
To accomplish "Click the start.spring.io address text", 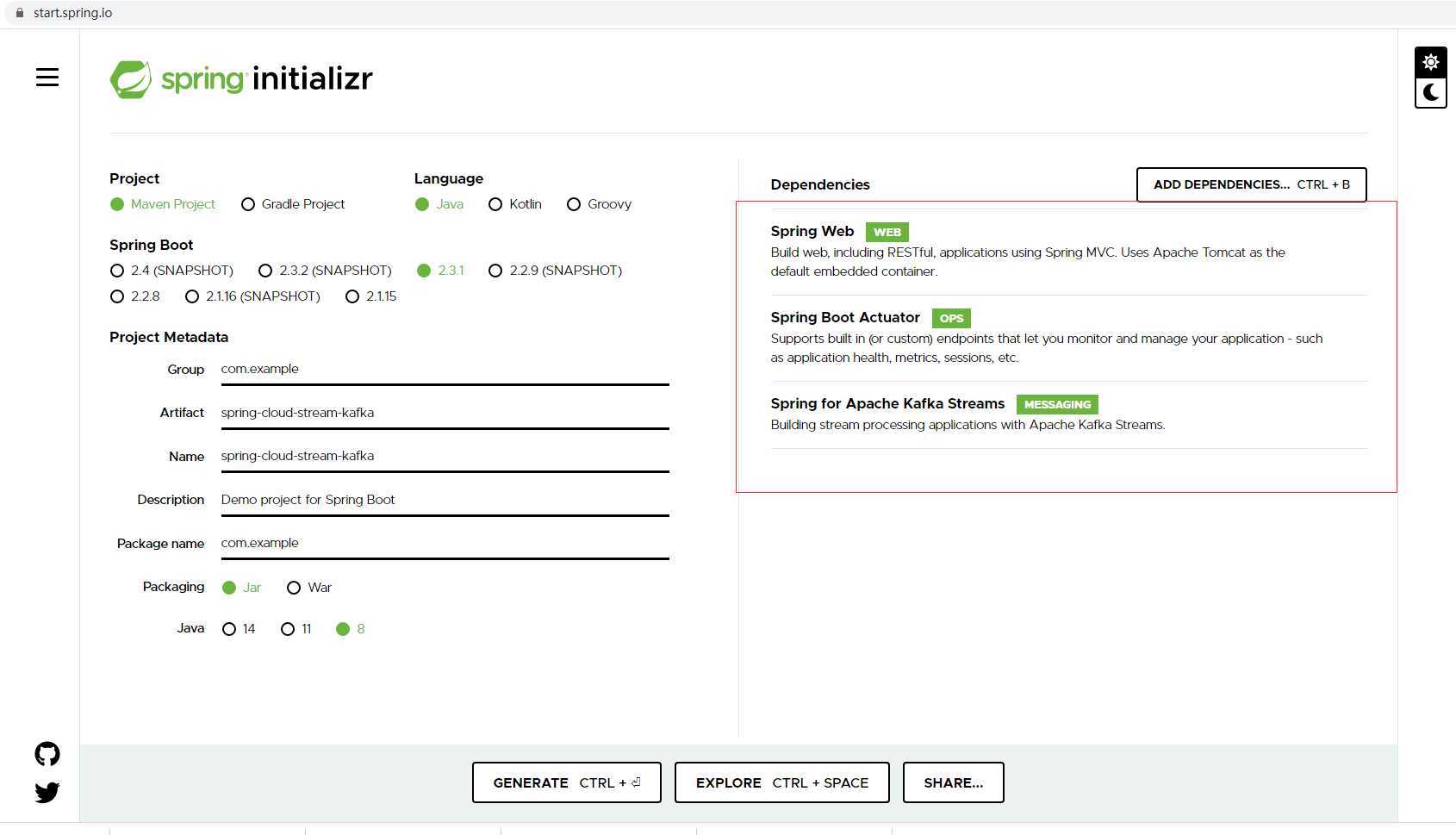I will coord(72,13).
